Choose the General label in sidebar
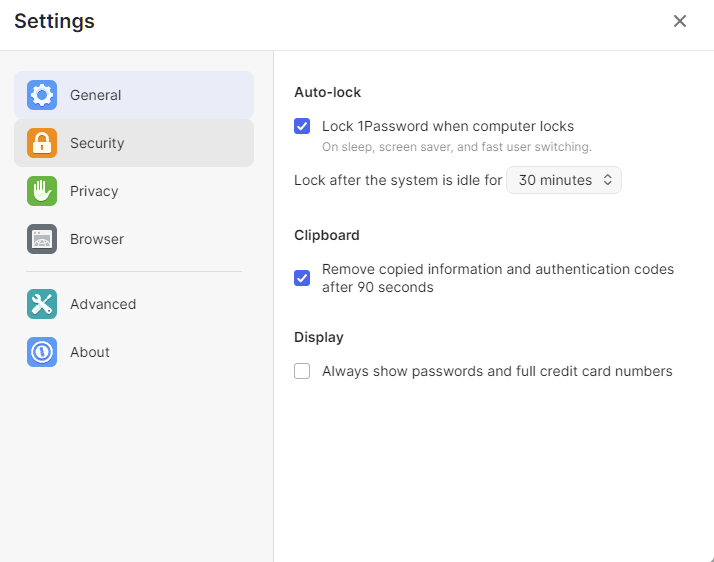 (95, 95)
